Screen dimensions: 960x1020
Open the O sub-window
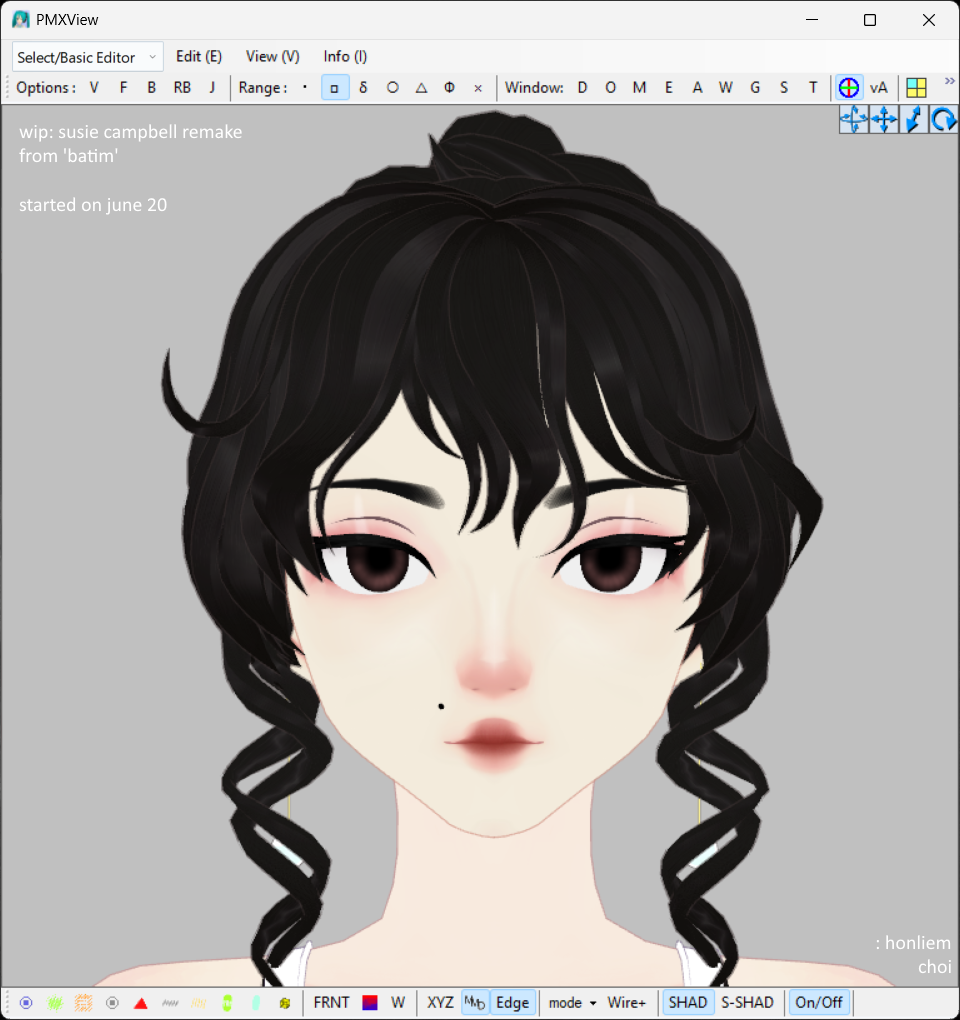[610, 88]
